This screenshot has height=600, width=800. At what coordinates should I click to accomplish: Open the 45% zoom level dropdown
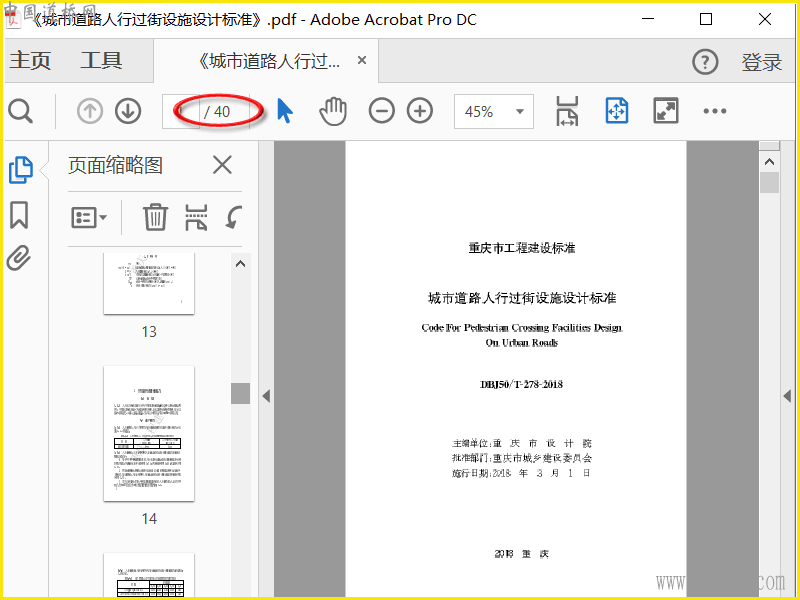pos(494,111)
